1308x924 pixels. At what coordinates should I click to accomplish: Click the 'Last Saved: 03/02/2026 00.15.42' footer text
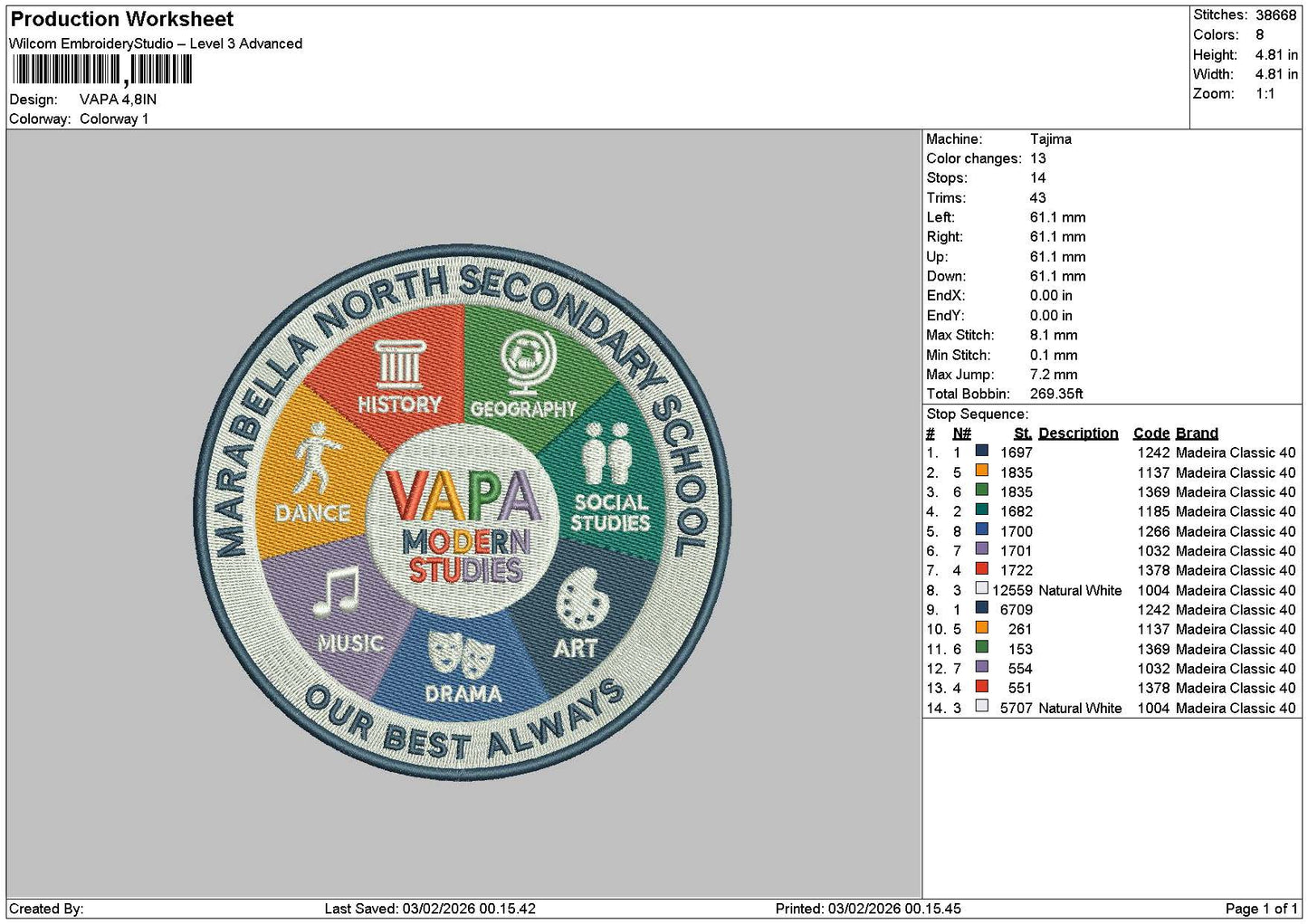(430, 910)
